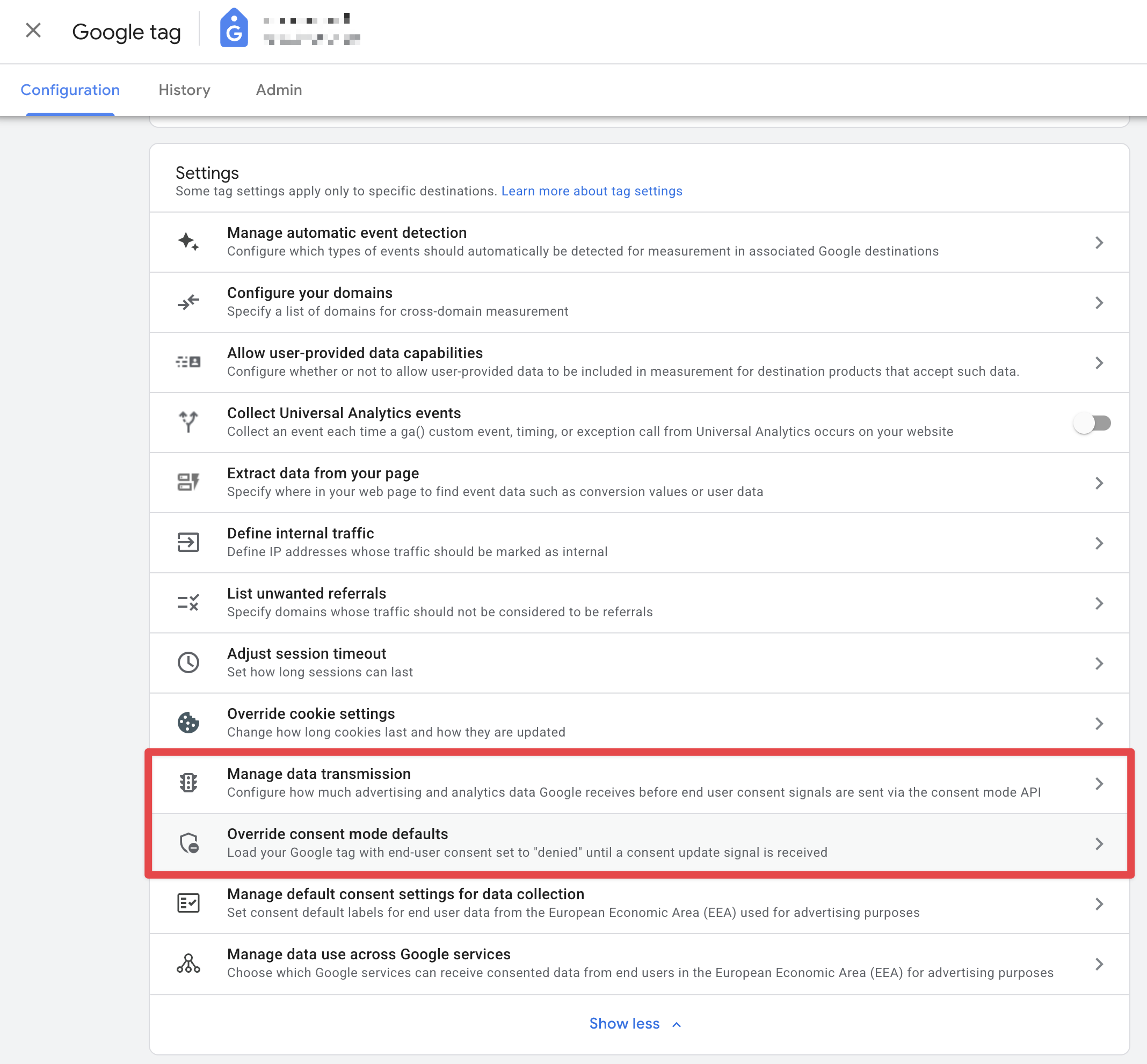Expand Define internal traffic chevron
This screenshot has width=1147, height=1064.
pyautogui.click(x=1099, y=543)
